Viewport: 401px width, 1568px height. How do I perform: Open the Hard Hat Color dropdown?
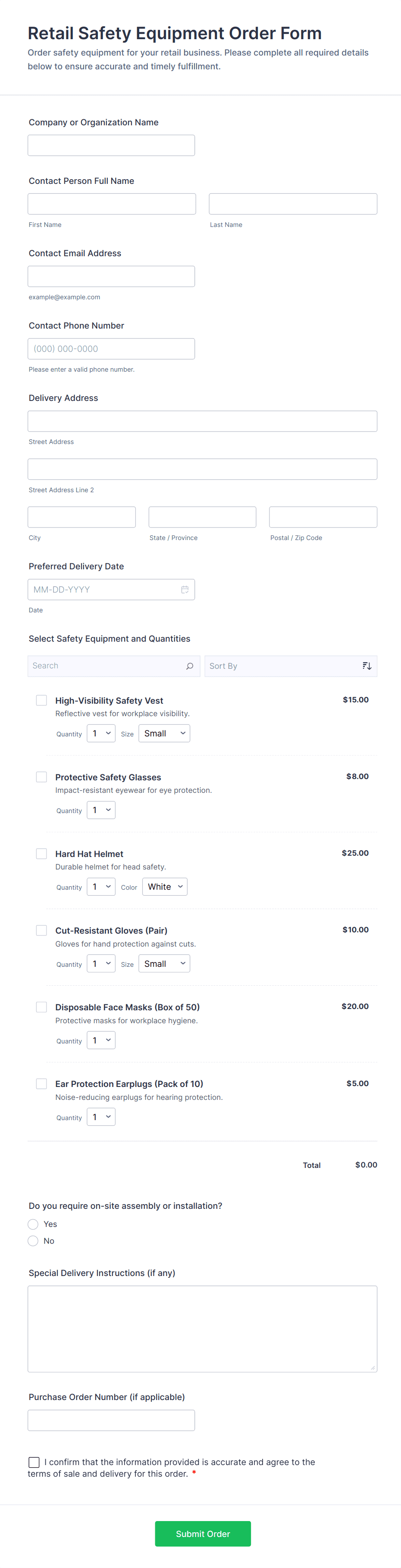point(165,887)
